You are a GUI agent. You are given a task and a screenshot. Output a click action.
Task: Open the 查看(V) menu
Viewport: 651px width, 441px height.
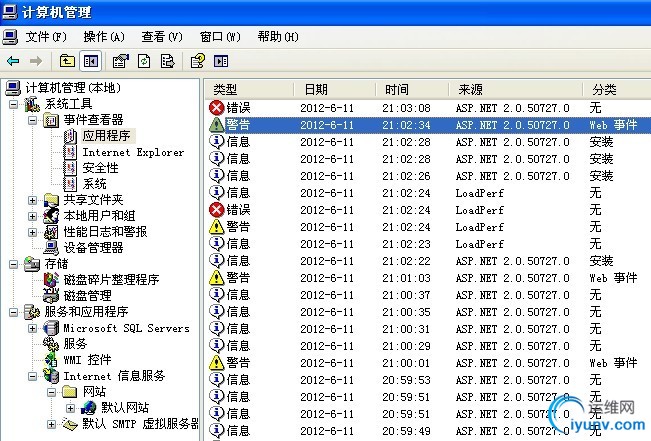(162, 37)
